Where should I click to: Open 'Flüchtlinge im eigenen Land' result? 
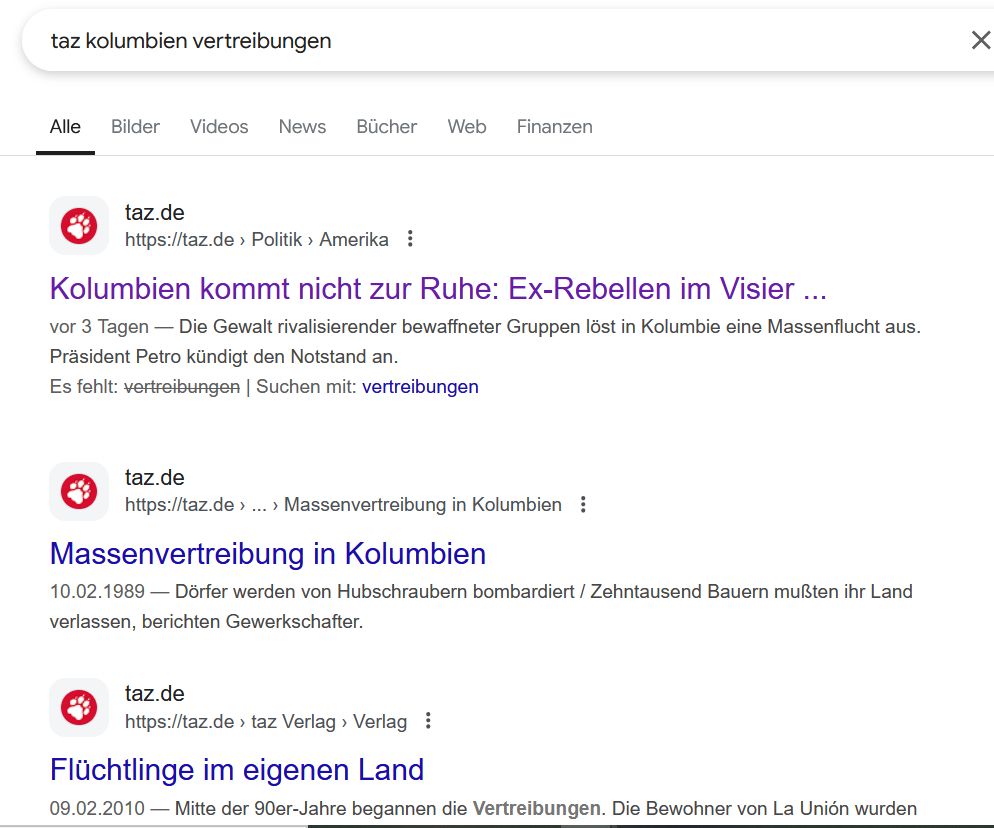(x=237, y=770)
